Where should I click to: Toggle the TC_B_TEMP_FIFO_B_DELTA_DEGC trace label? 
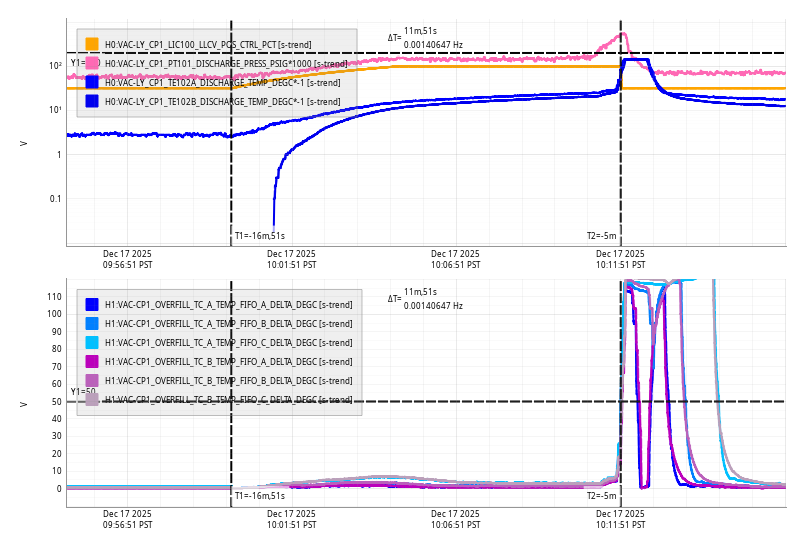tap(228, 381)
